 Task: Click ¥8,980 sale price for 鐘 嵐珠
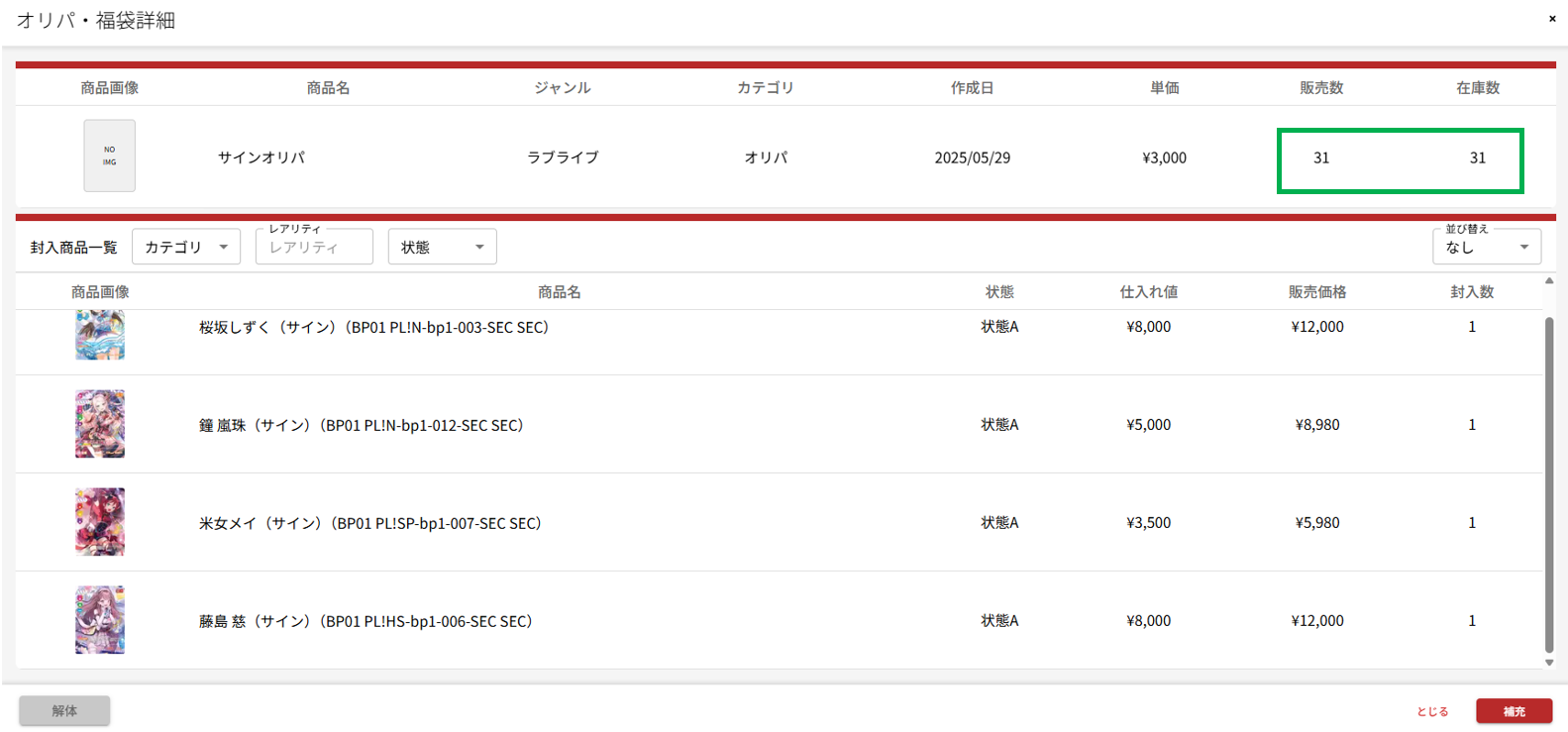pyautogui.click(x=1317, y=425)
